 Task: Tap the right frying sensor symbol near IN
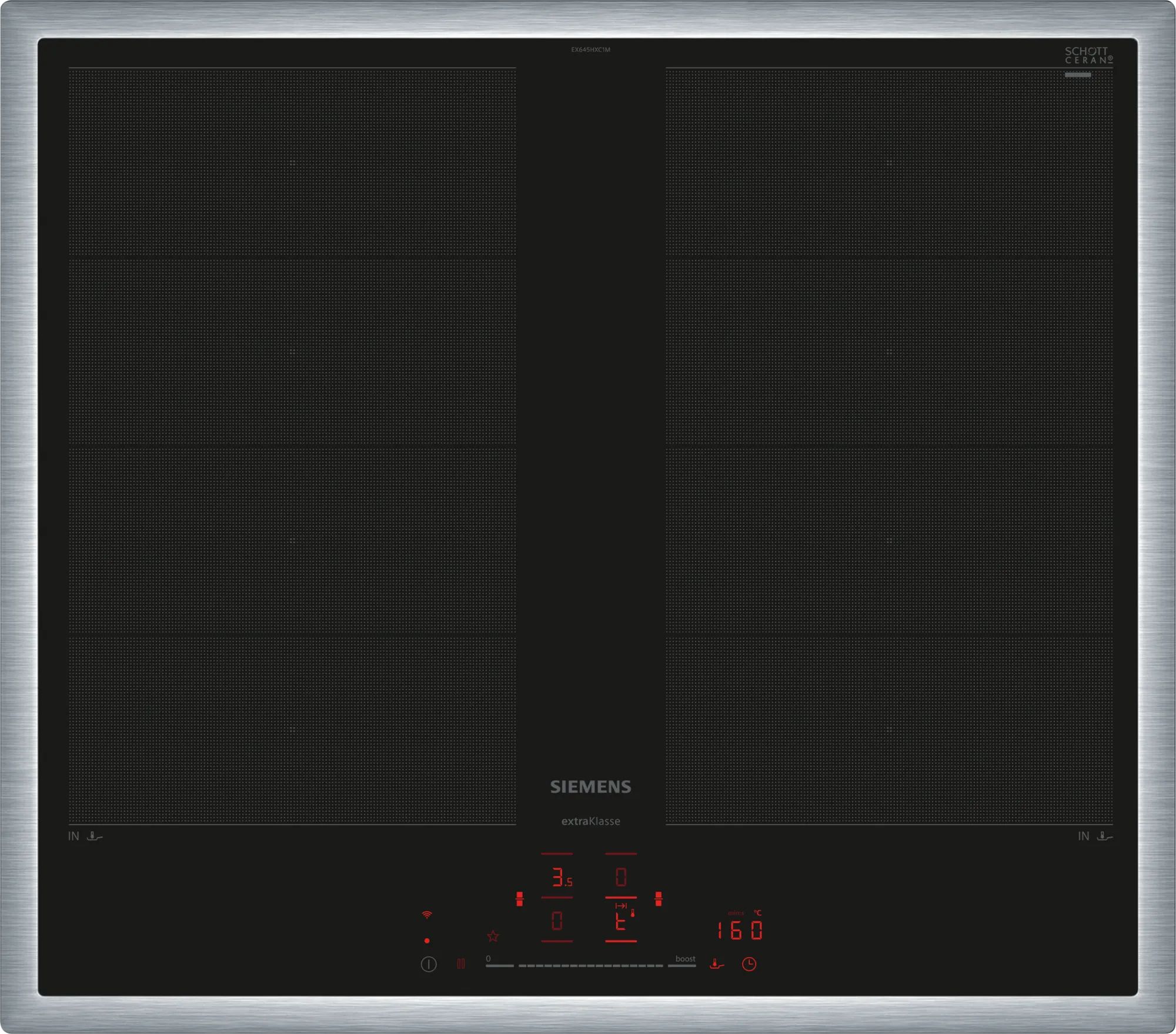[x=1104, y=836]
